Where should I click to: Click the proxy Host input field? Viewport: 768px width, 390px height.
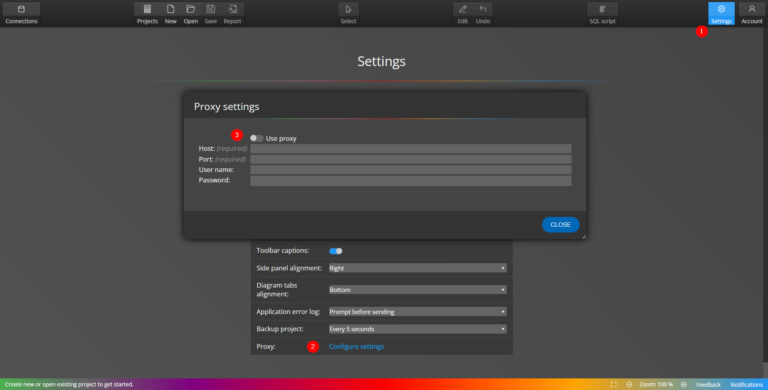click(x=410, y=148)
